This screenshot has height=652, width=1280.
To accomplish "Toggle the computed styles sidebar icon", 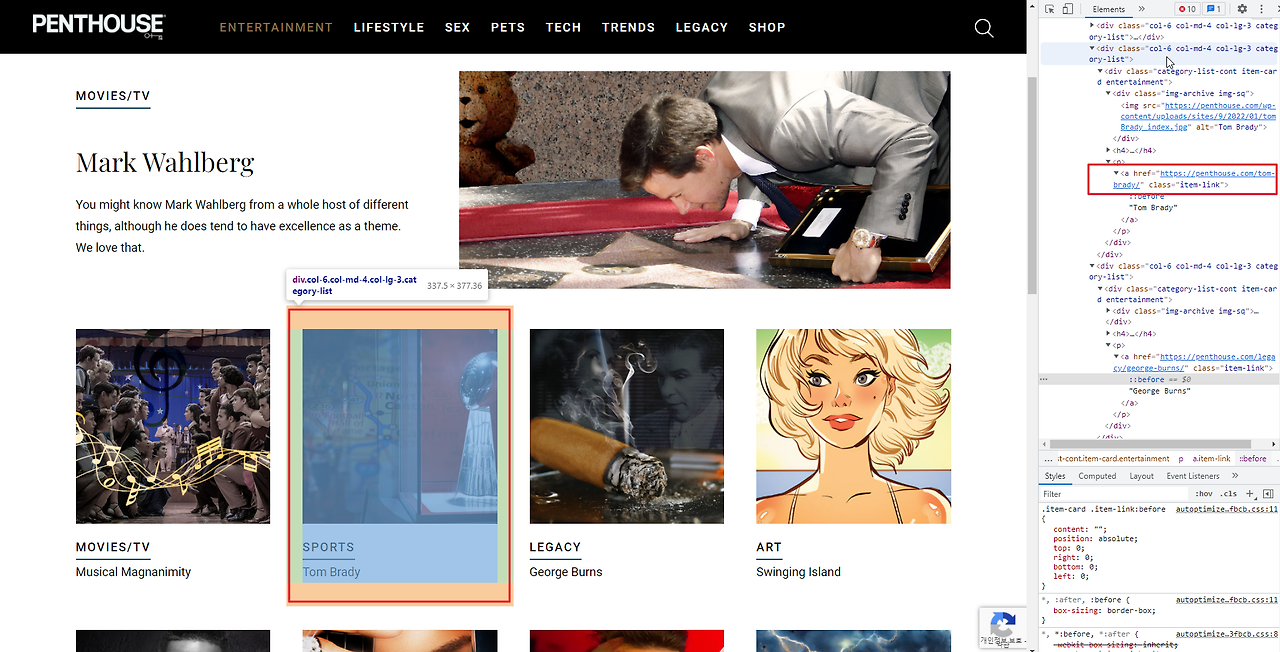I will [x=1268, y=494].
